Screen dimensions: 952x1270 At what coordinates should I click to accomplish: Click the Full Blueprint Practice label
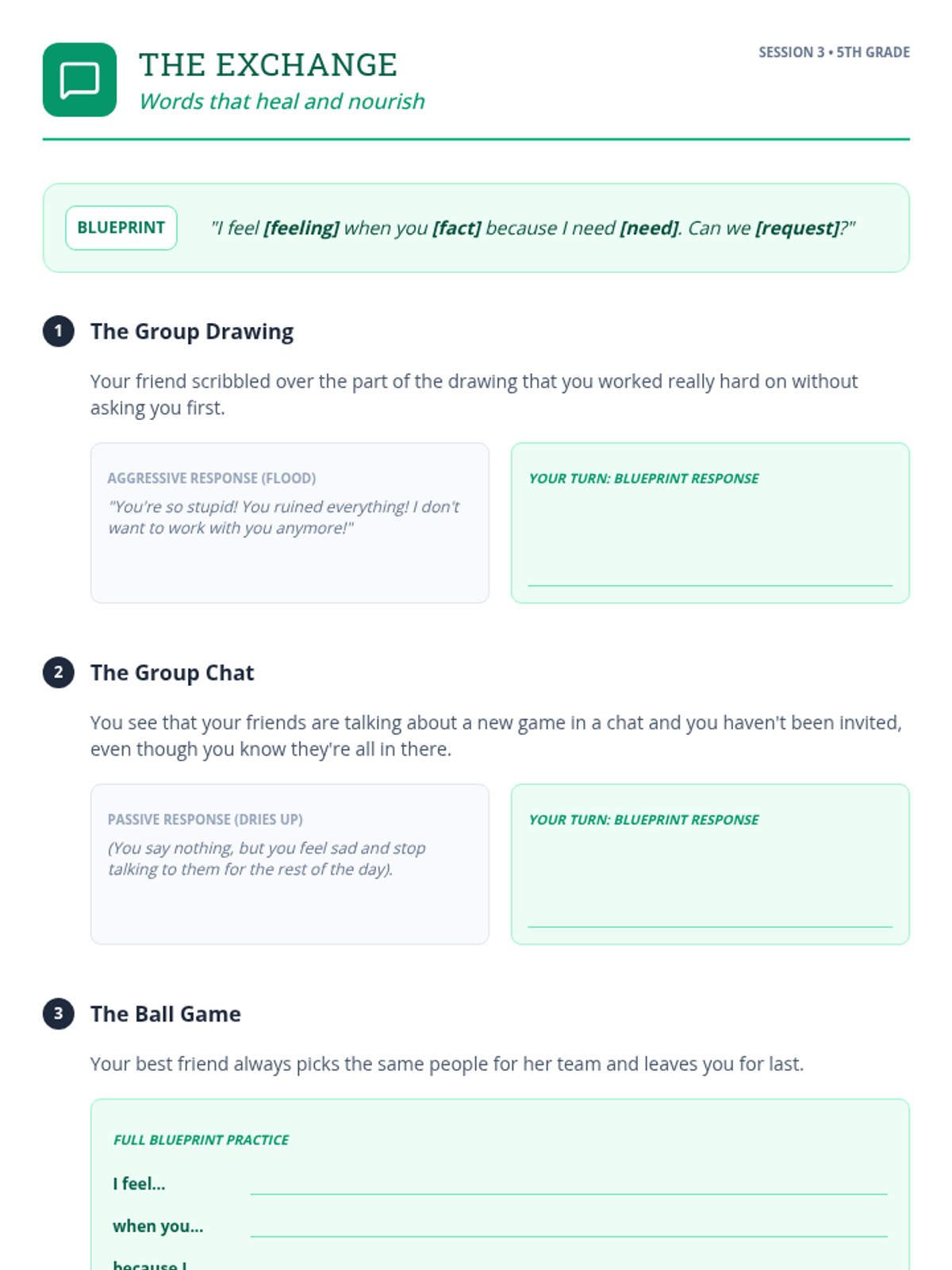(201, 1140)
